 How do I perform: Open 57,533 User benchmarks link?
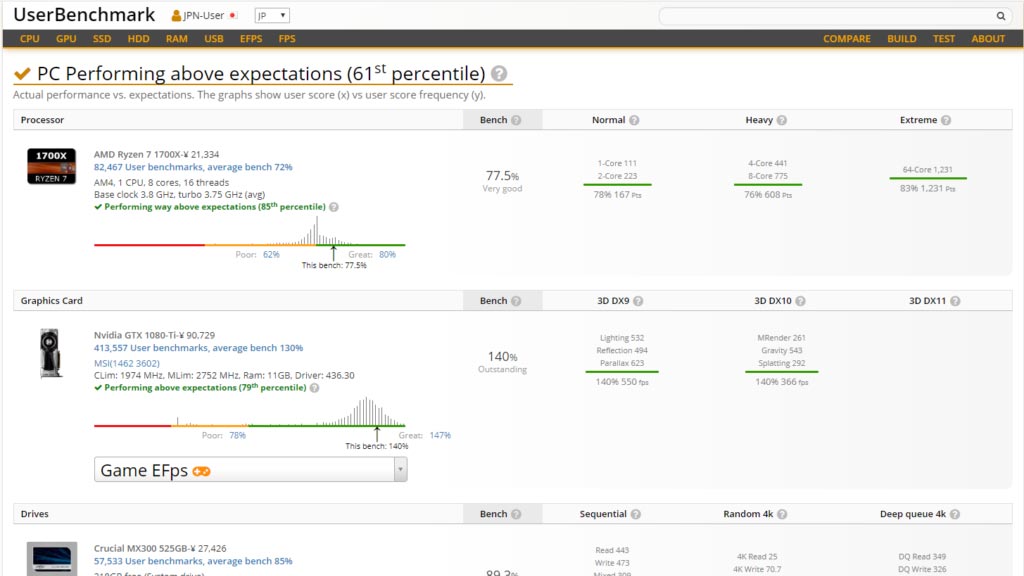pos(193,561)
